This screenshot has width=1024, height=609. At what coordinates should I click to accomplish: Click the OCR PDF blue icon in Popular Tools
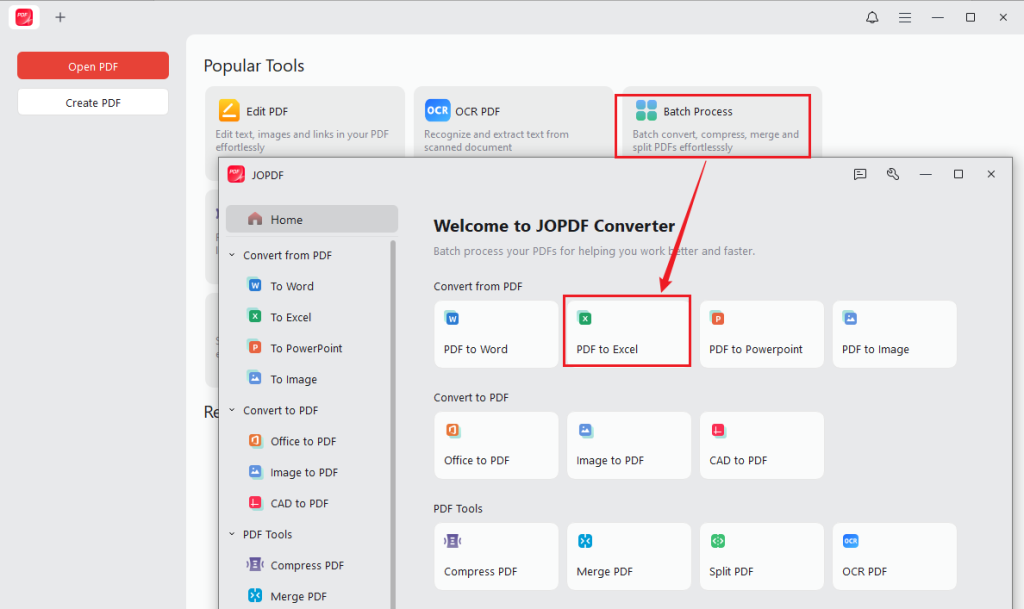tap(437, 110)
